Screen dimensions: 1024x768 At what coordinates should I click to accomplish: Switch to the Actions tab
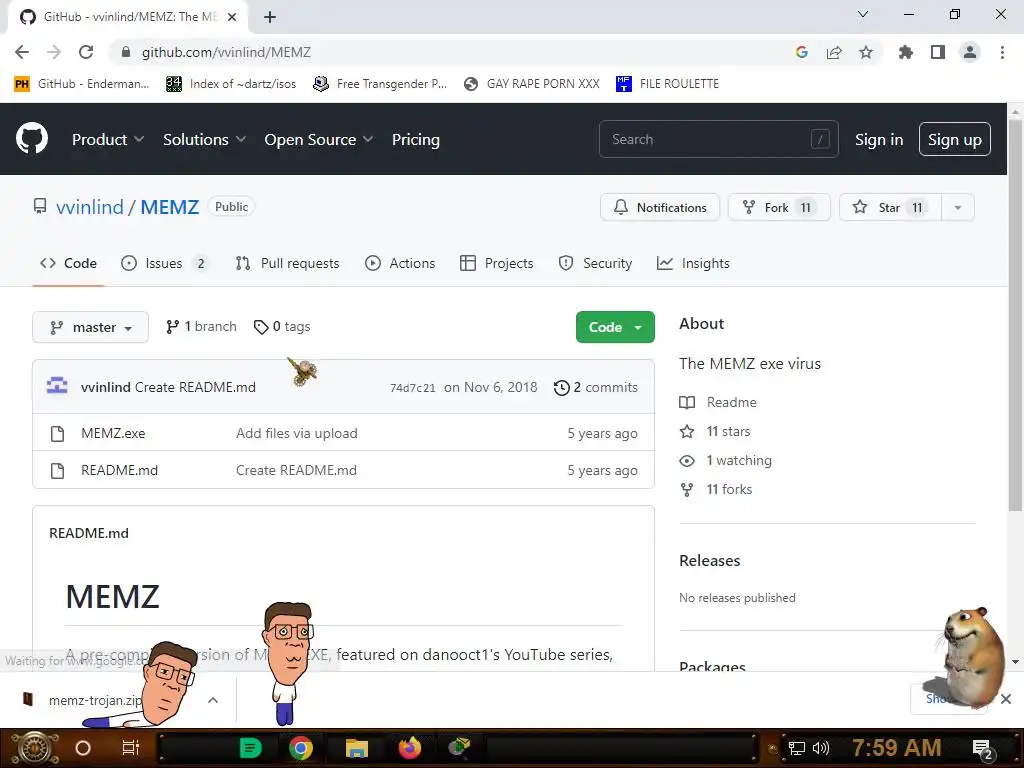click(x=400, y=263)
